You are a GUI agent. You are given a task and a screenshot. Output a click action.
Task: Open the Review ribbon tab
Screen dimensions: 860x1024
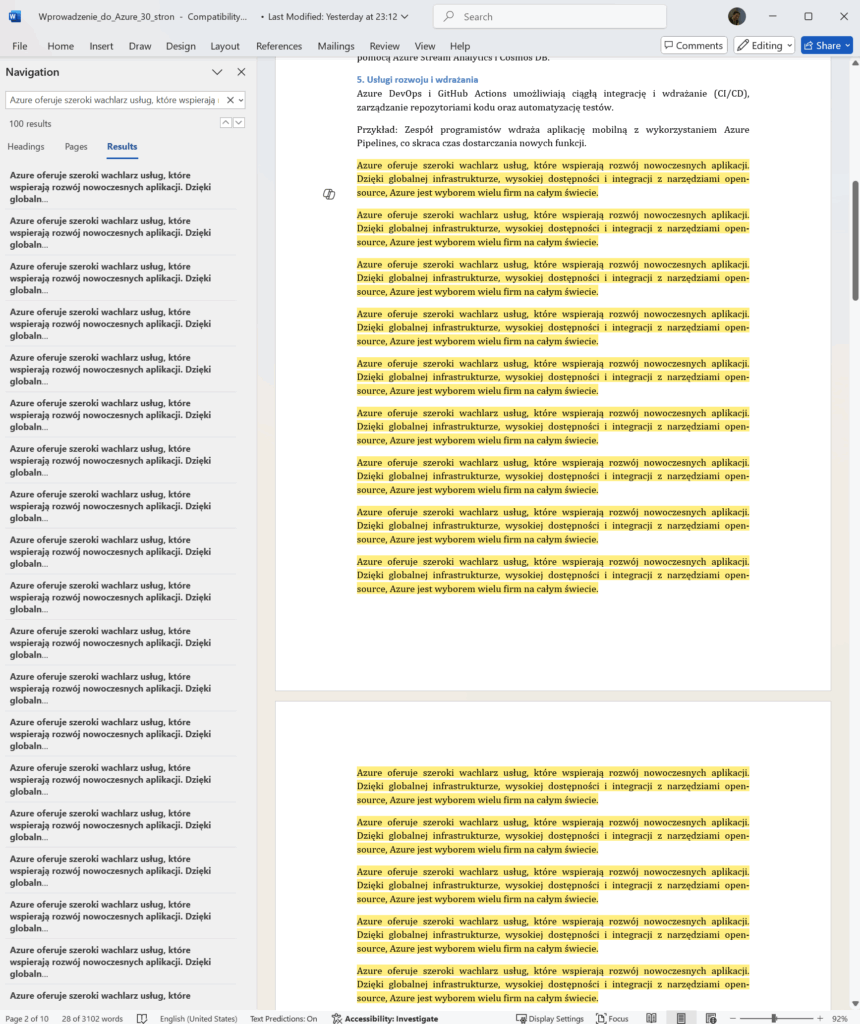click(x=384, y=46)
